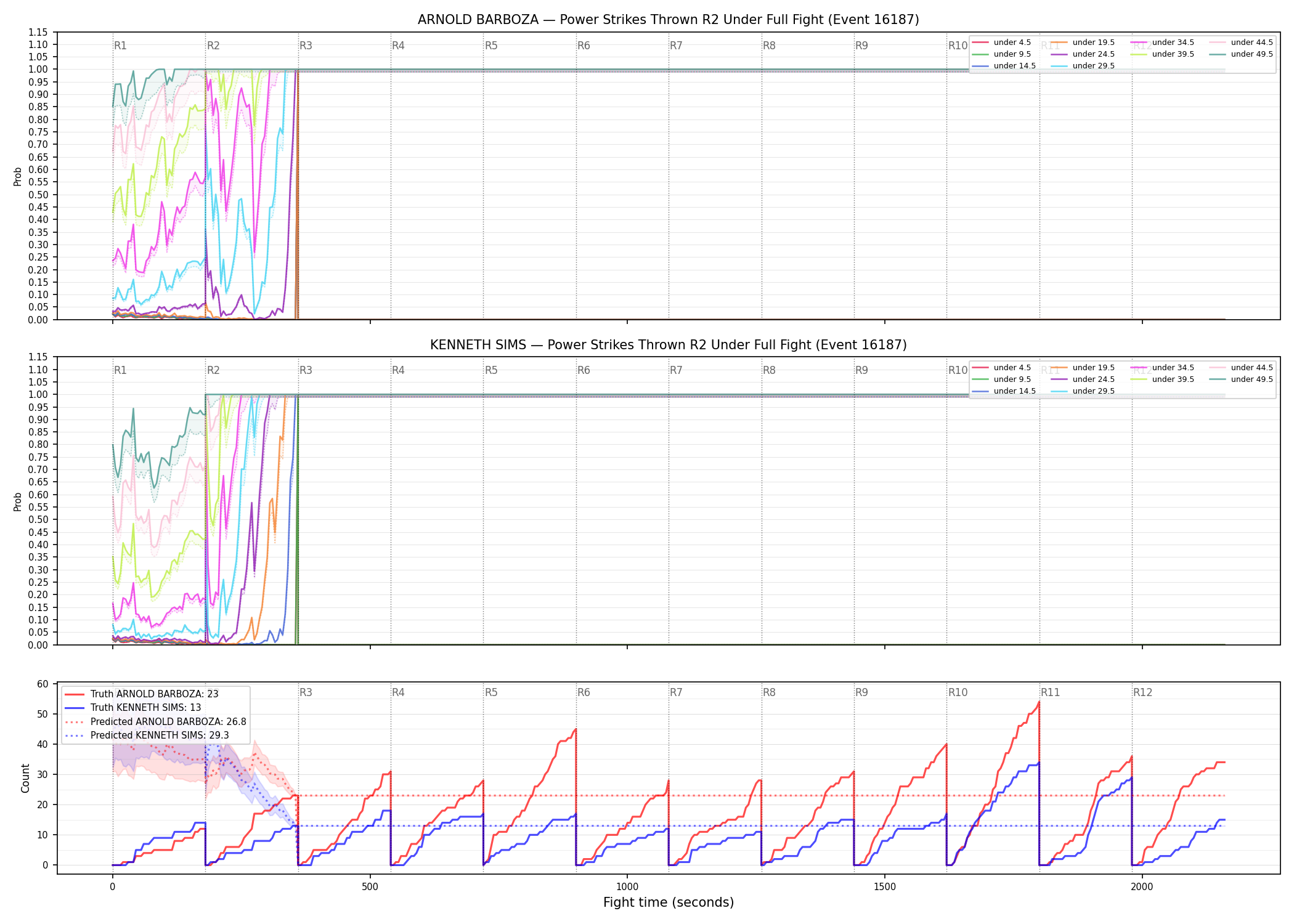Click 'Truth ARNOLD BARBOZA: 23' legend entry
The height and width of the screenshot is (924, 1294).
pyautogui.click(x=142, y=694)
